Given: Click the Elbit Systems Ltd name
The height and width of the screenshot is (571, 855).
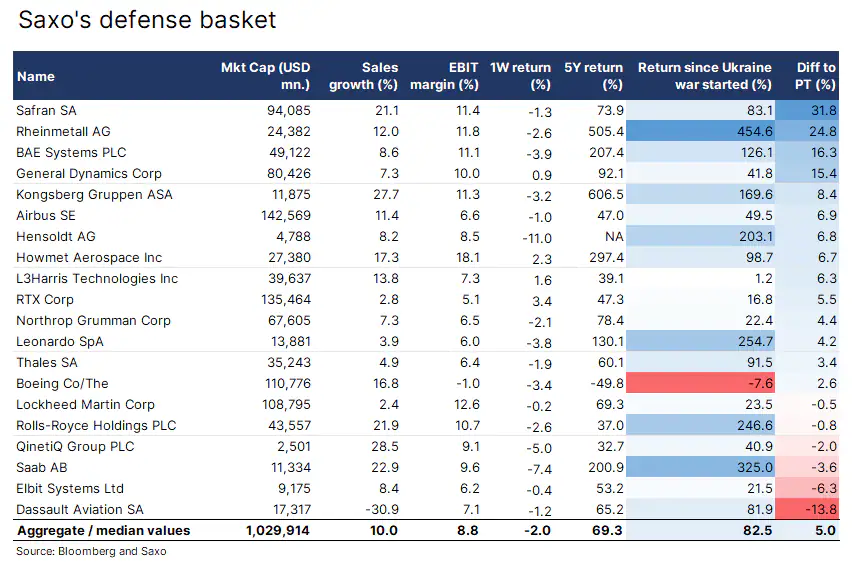Looking at the screenshot, I should 70,489.
